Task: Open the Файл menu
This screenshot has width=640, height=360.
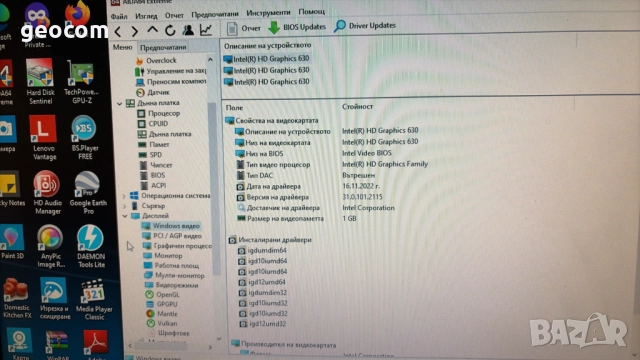Action: (119, 17)
